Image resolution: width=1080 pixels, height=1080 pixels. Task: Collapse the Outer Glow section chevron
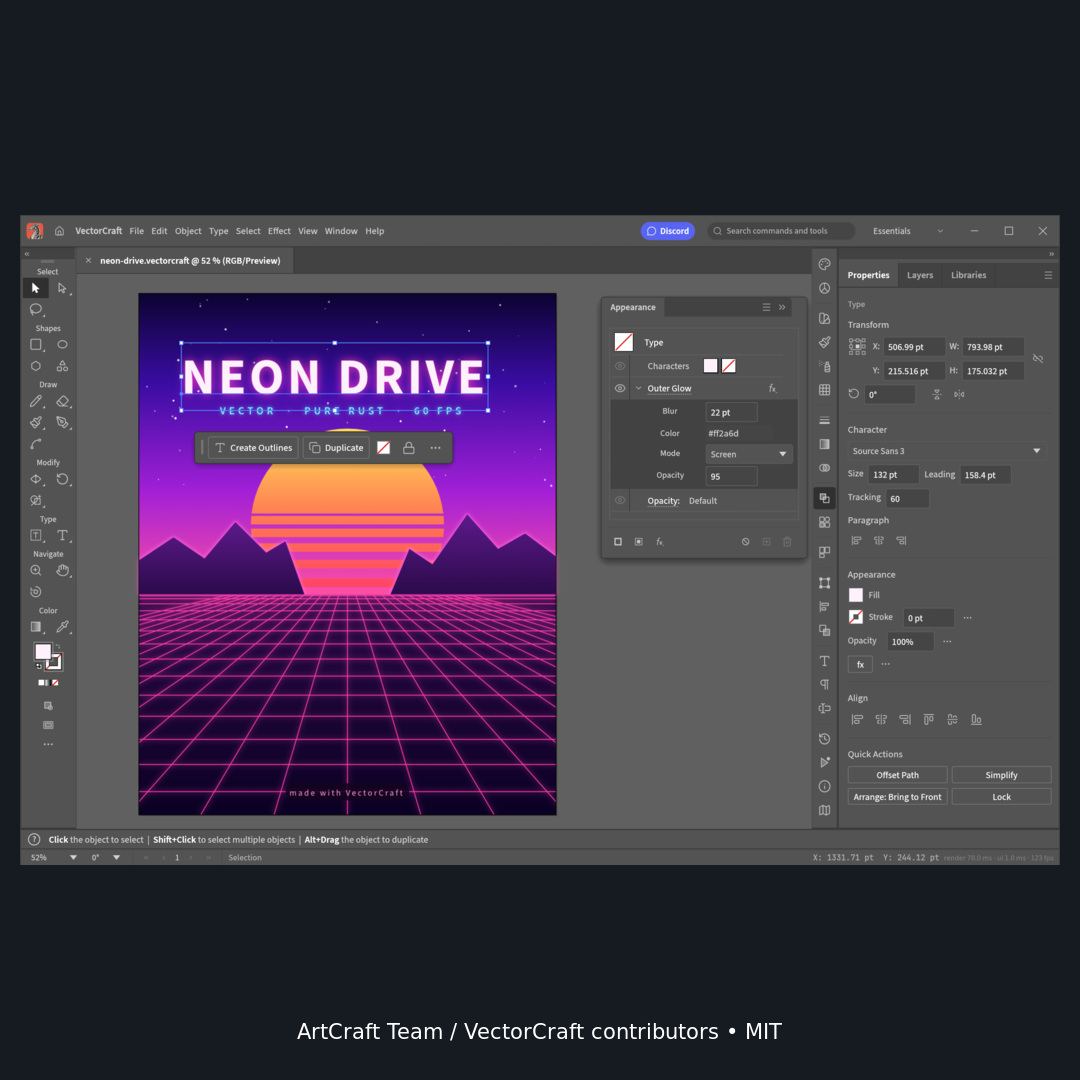(638, 388)
